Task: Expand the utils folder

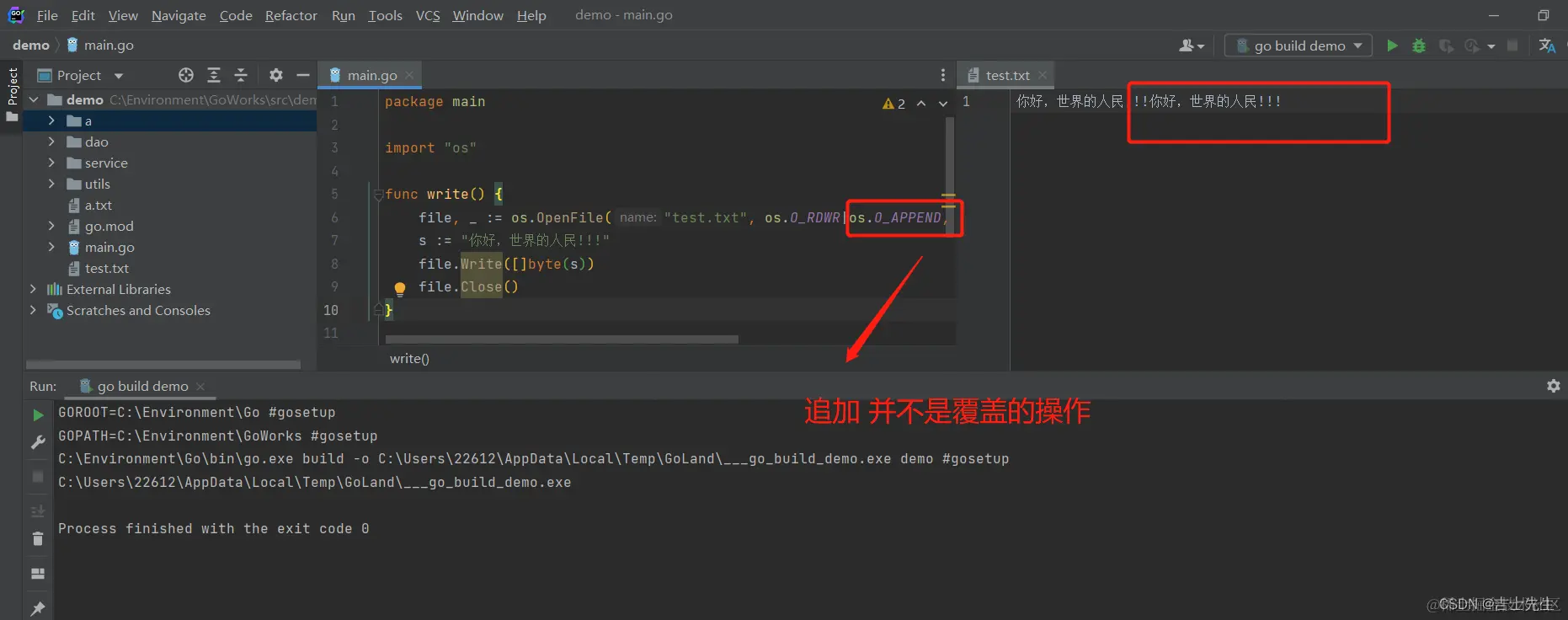Action: (x=51, y=184)
